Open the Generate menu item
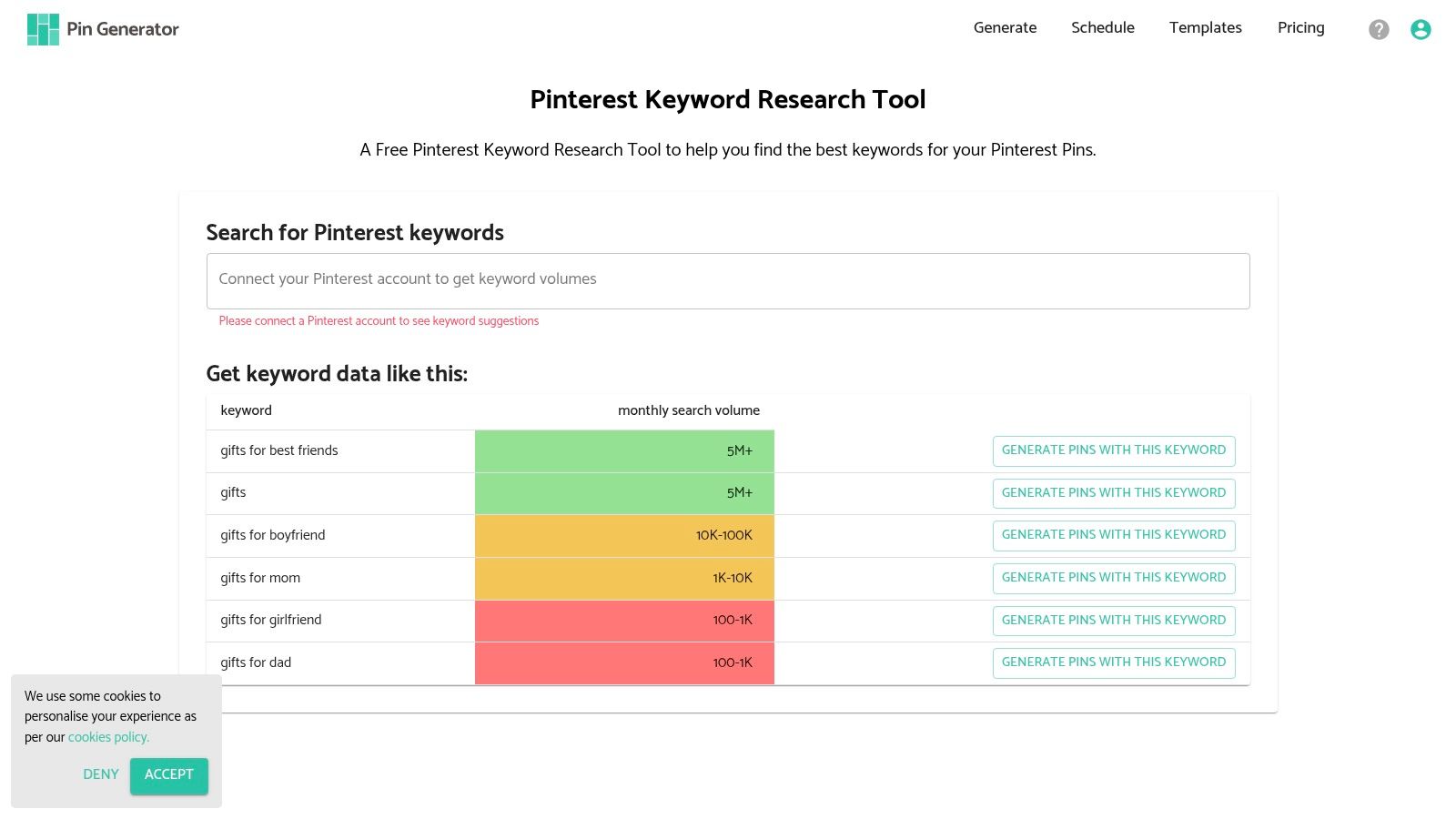Screen dimensions: 1456x819 (x=1005, y=28)
